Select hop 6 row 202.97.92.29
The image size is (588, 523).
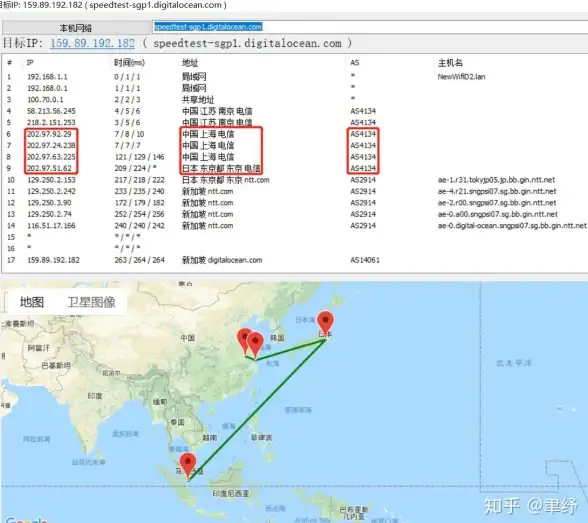(295, 134)
